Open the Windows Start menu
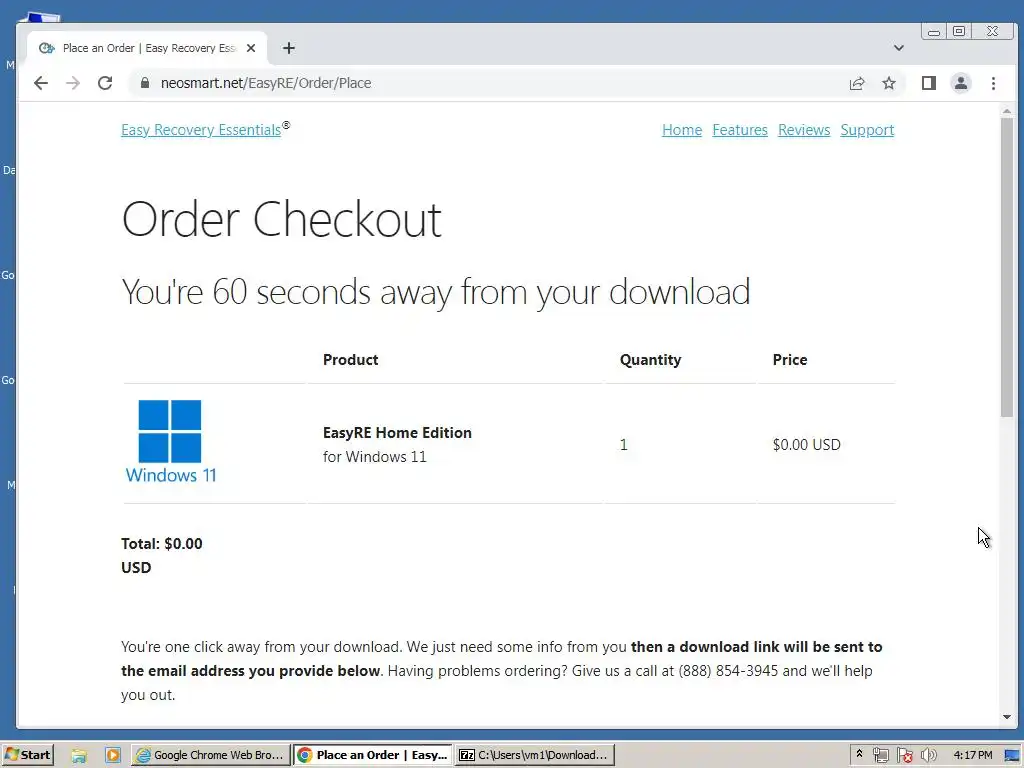This screenshot has width=1024, height=768. [27, 755]
